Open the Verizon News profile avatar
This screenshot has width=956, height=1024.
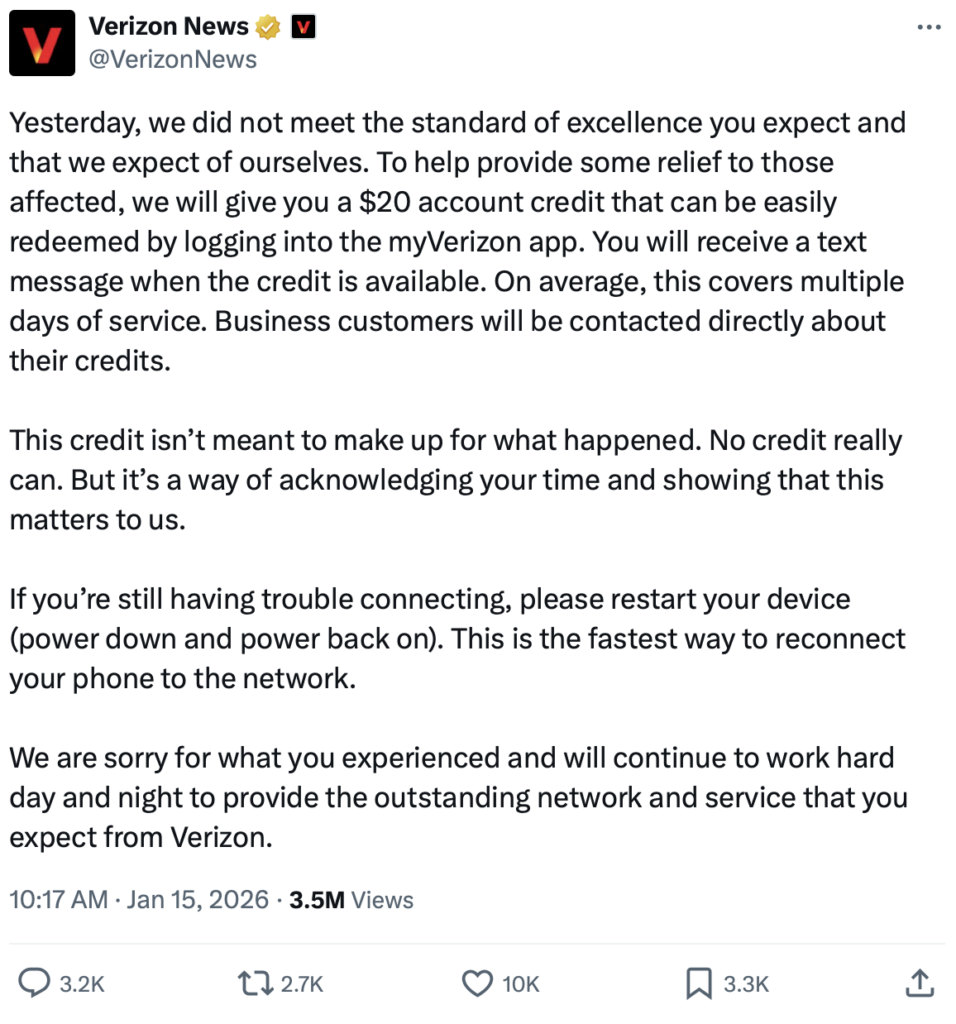(42, 43)
